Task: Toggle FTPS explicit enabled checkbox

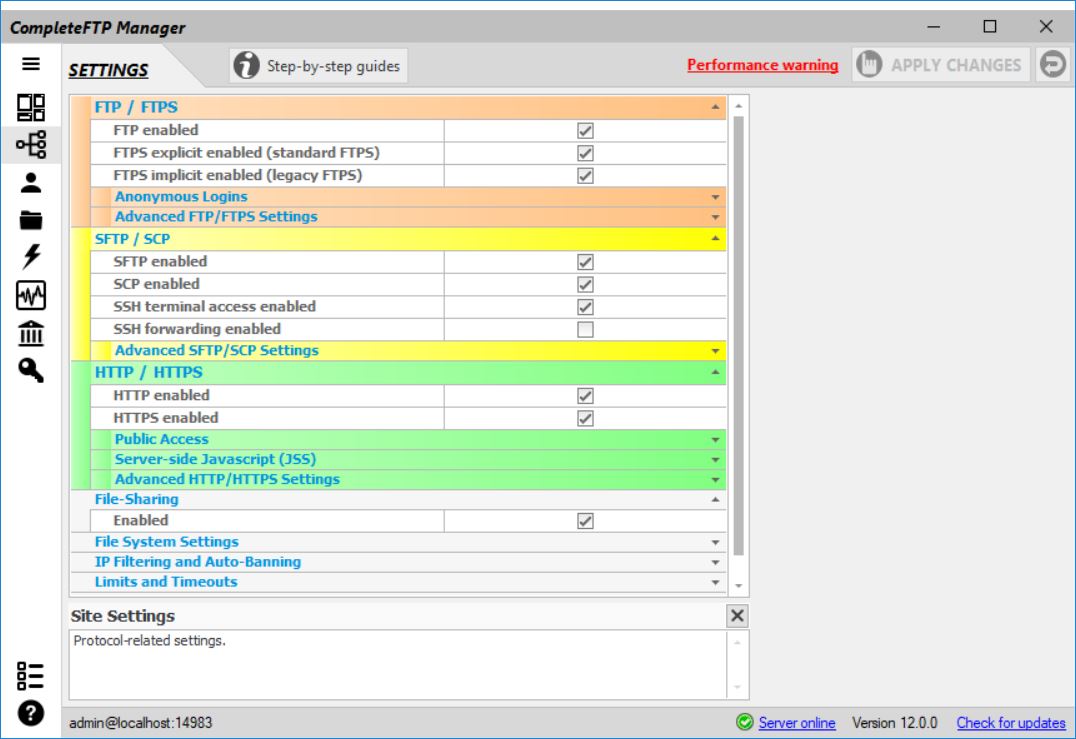Action: (x=585, y=153)
